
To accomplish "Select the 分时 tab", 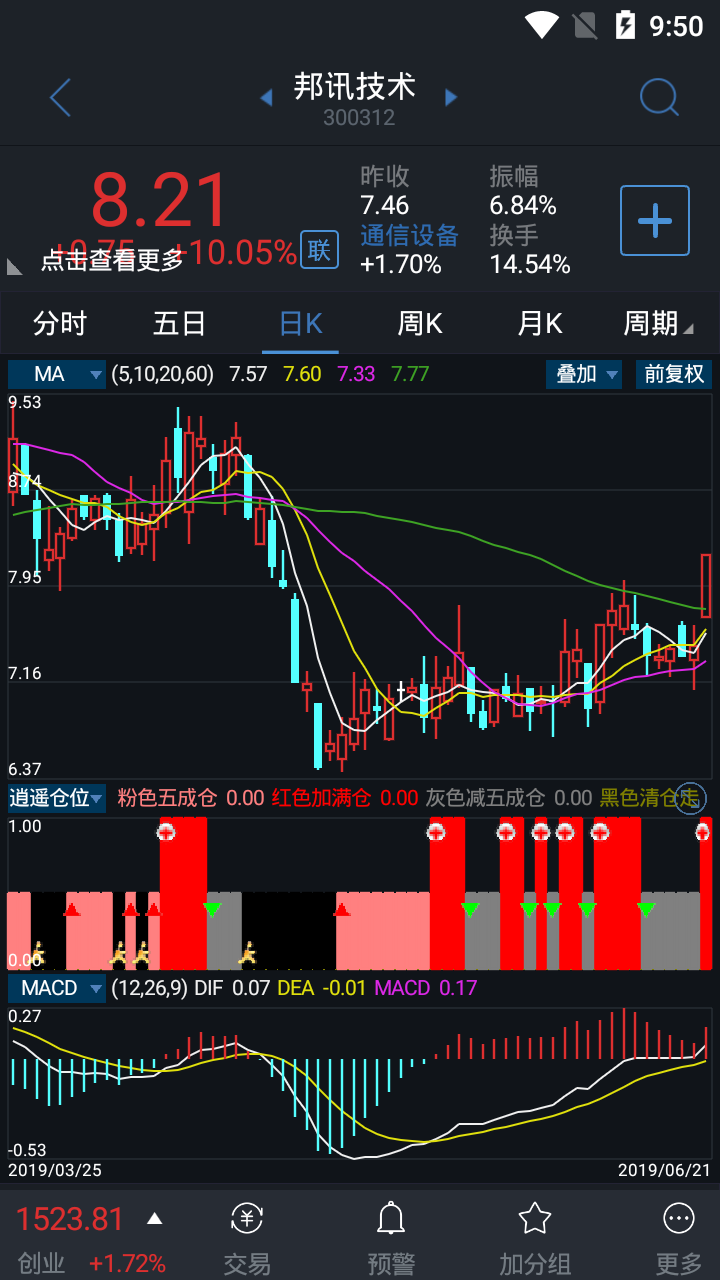I will [x=60, y=323].
